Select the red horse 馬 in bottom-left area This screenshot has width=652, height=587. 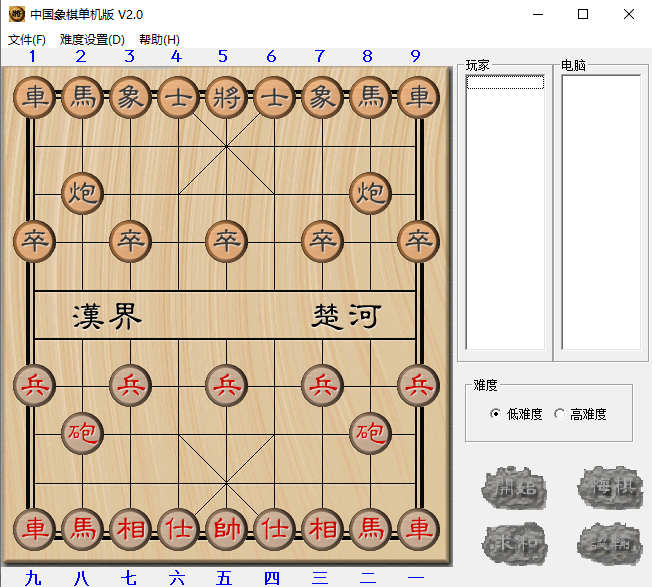pyautogui.click(x=83, y=528)
